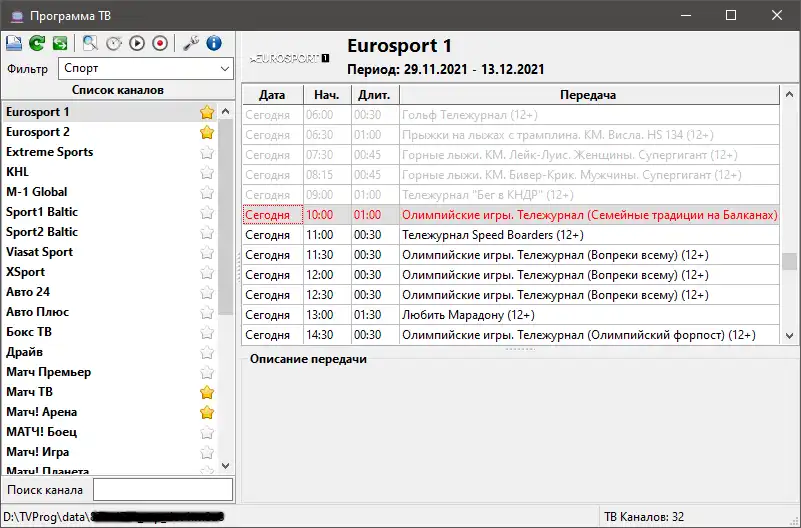This screenshot has height=528, width=801.
Task: Toggle favorite star for МАТЧ! Боец
Action: pos(207,433)
